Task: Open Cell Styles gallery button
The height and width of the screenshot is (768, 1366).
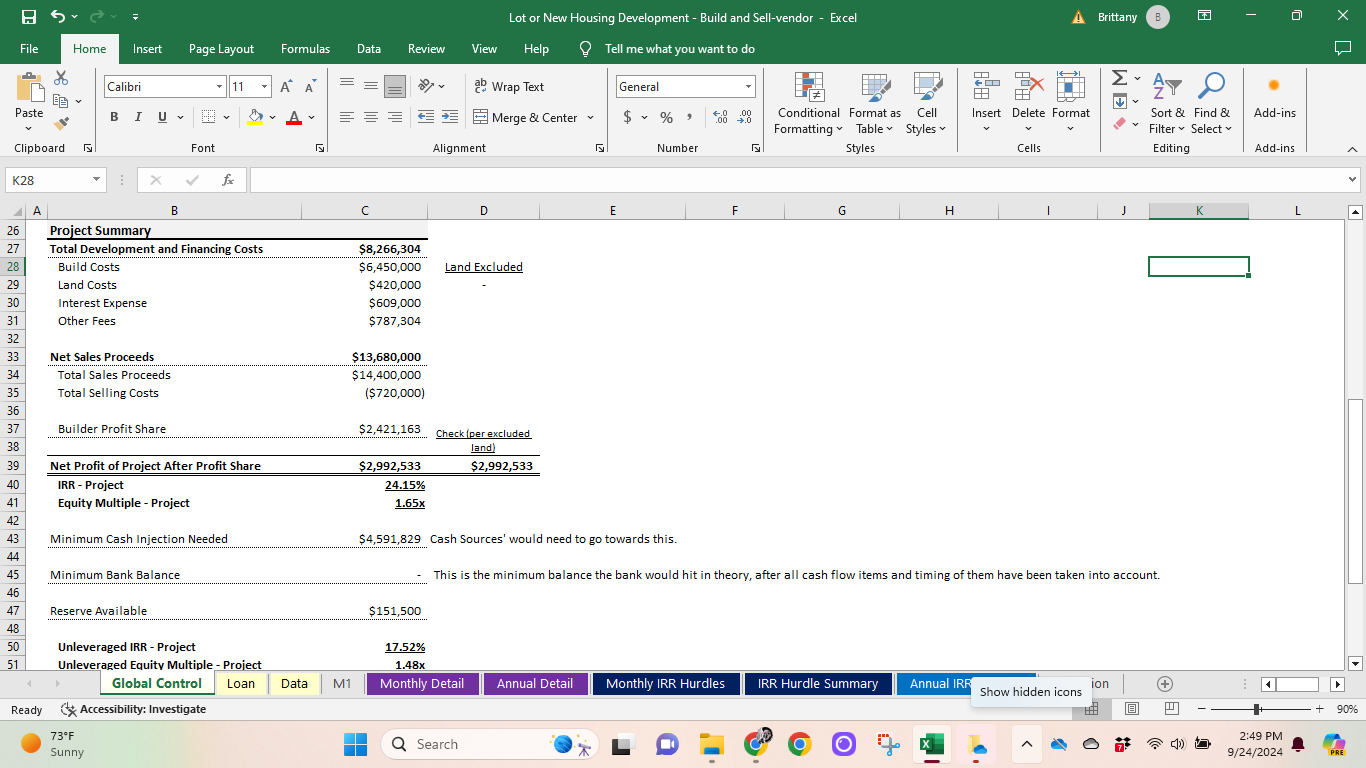Action: click(927, 103)
